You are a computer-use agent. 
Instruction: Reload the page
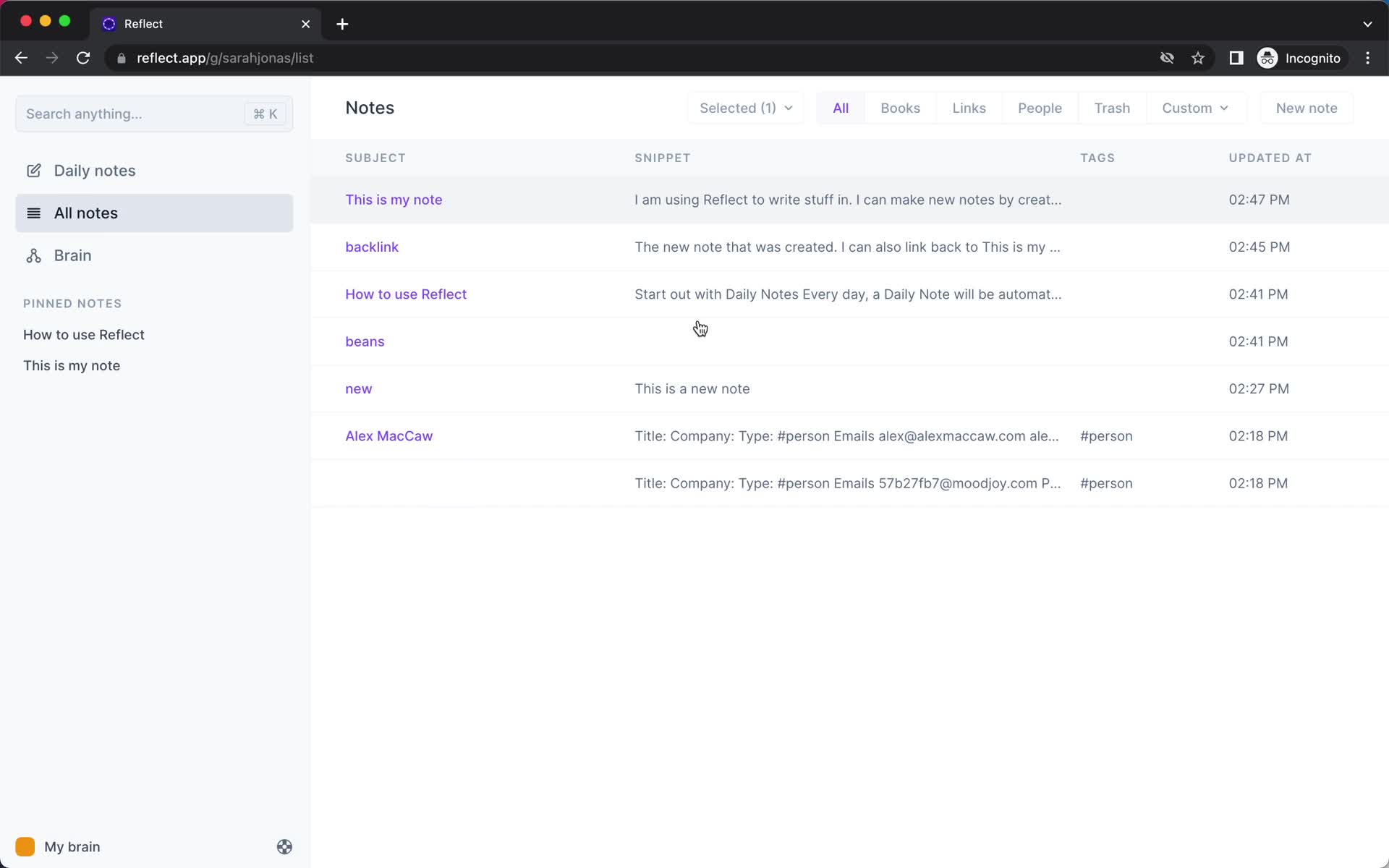(x=83, y=58)
